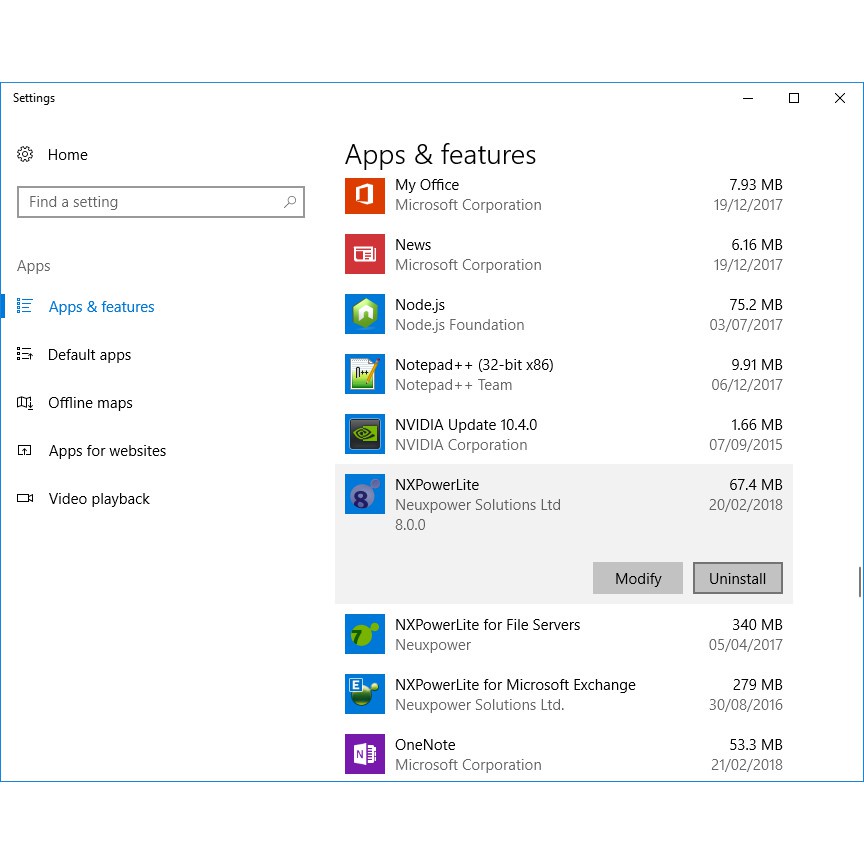Viewport: 864px width, 864px height.
Task: Switch to Video playback settings
Action: tap(99, 499)
